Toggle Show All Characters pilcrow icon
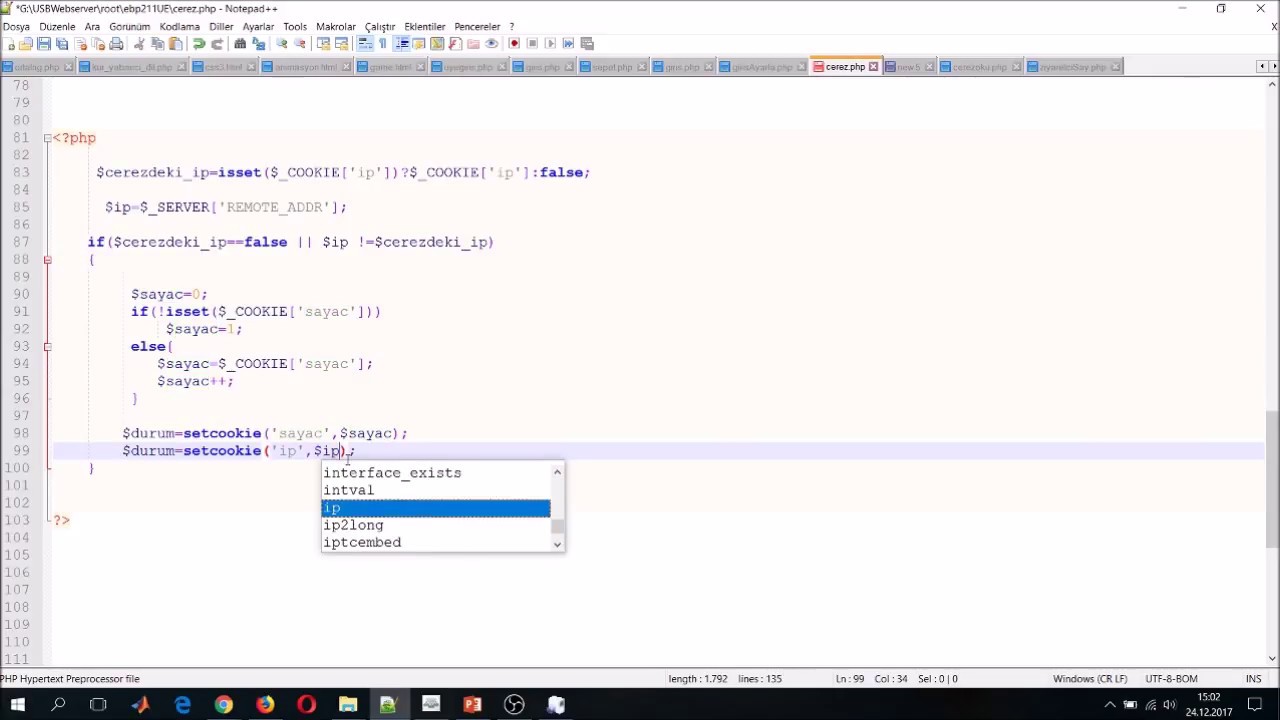1280x720 pixels. [x=382, y=44]
